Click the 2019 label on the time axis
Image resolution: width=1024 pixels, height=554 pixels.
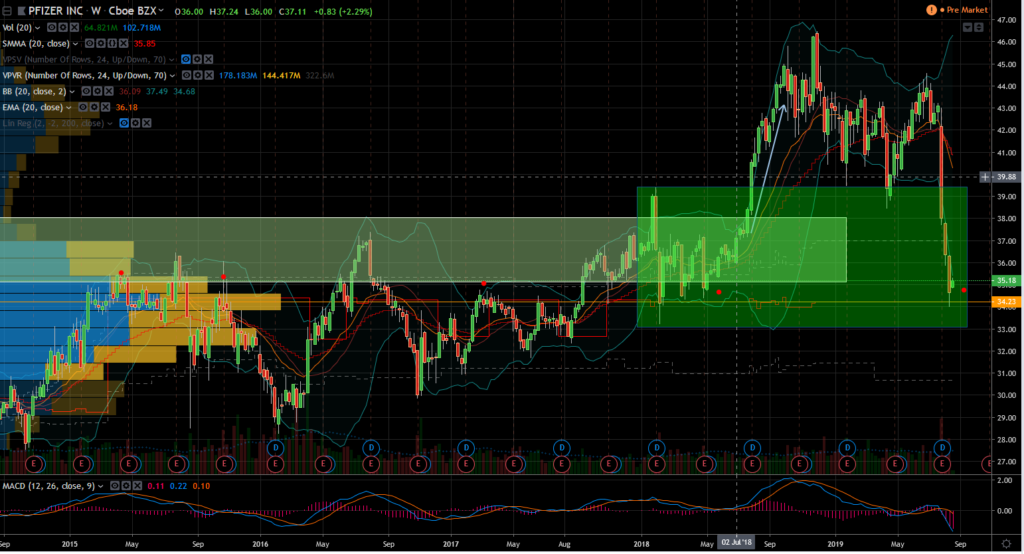point(835,544)
